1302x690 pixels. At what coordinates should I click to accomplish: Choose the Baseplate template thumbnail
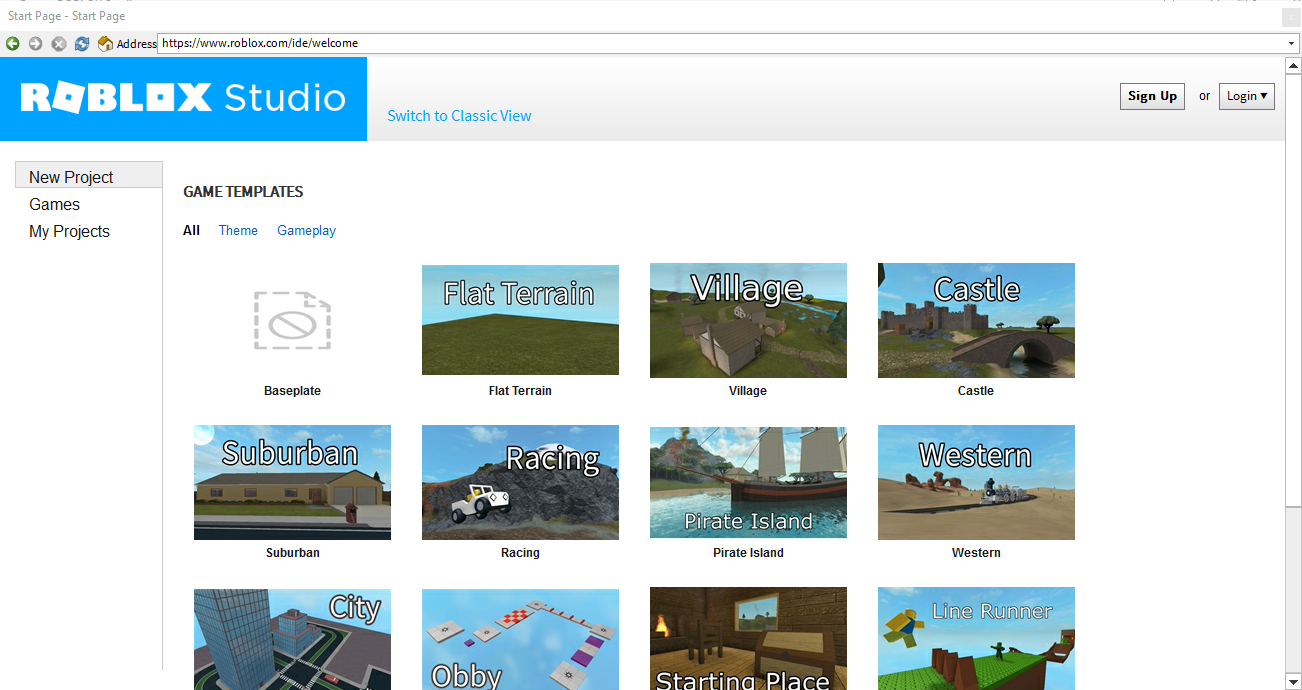[x=292, y=320]
